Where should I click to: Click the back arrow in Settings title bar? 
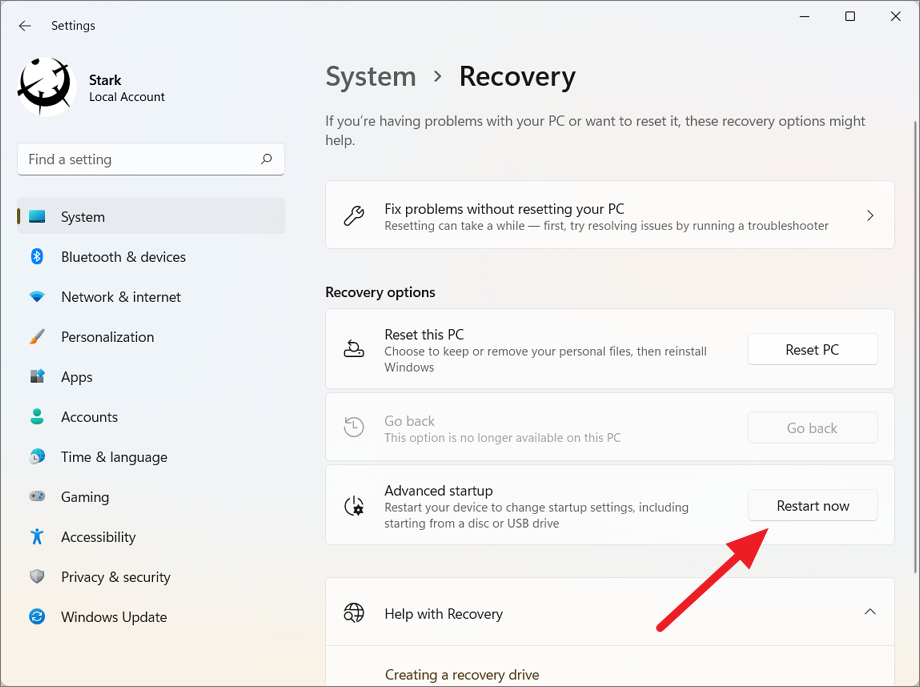(x=25, y=26)
